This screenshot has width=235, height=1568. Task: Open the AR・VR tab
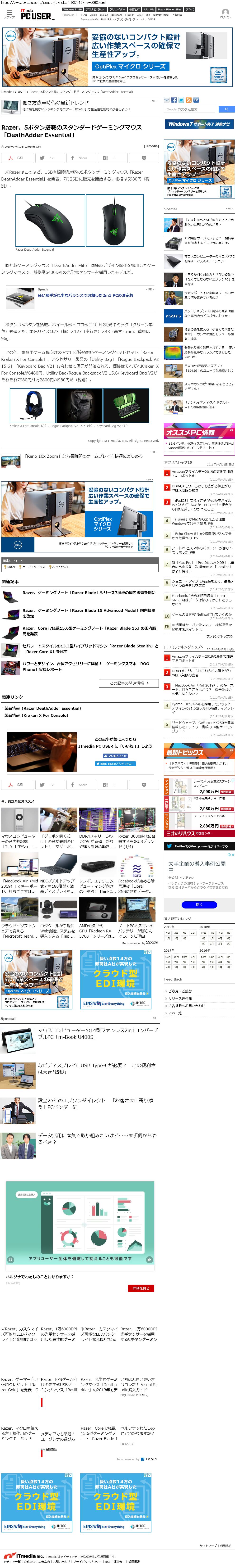(149, 10)
